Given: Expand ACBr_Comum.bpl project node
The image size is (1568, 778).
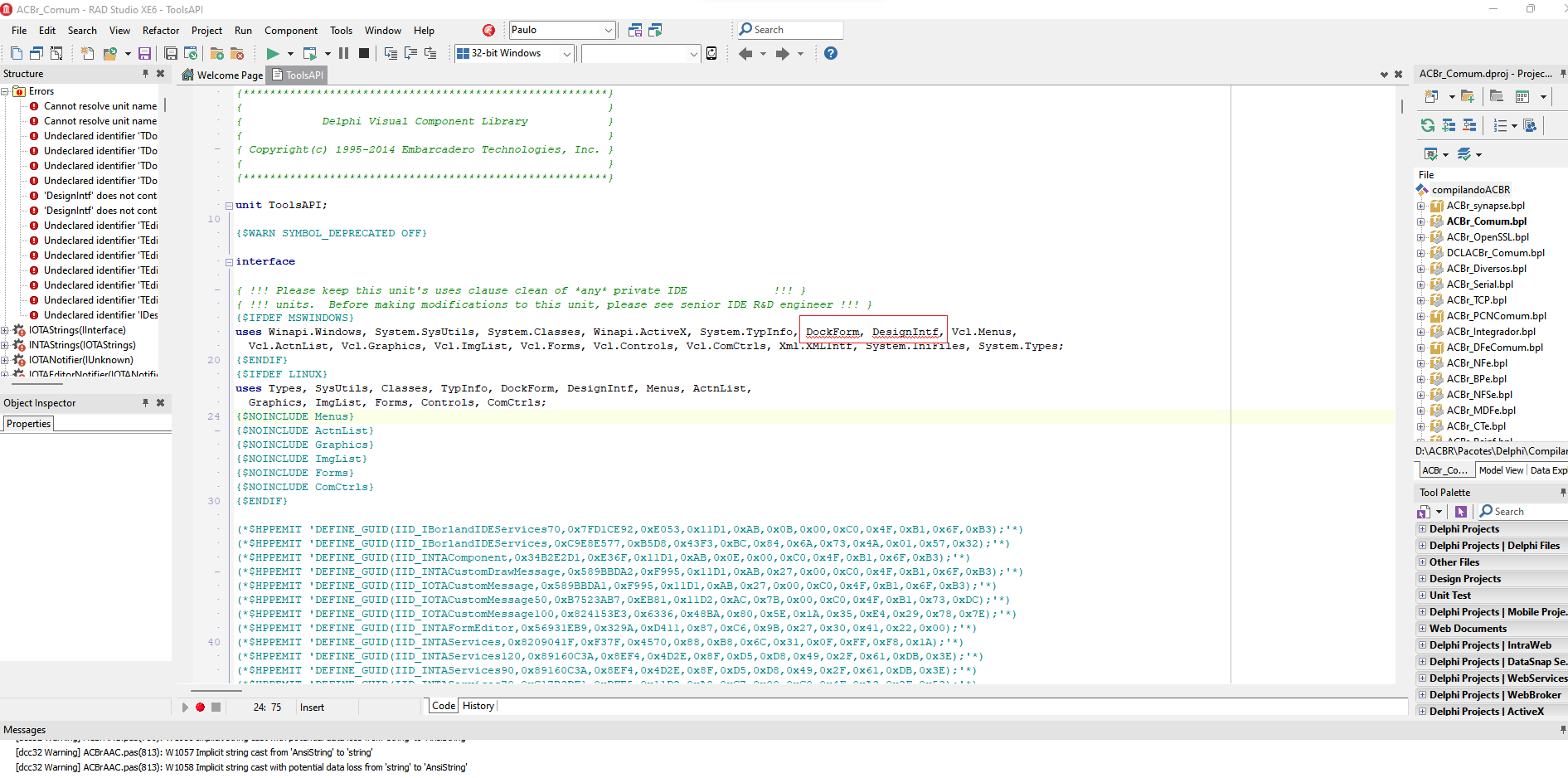Looking at the screenshot, I should click(x=1420, y=221).
